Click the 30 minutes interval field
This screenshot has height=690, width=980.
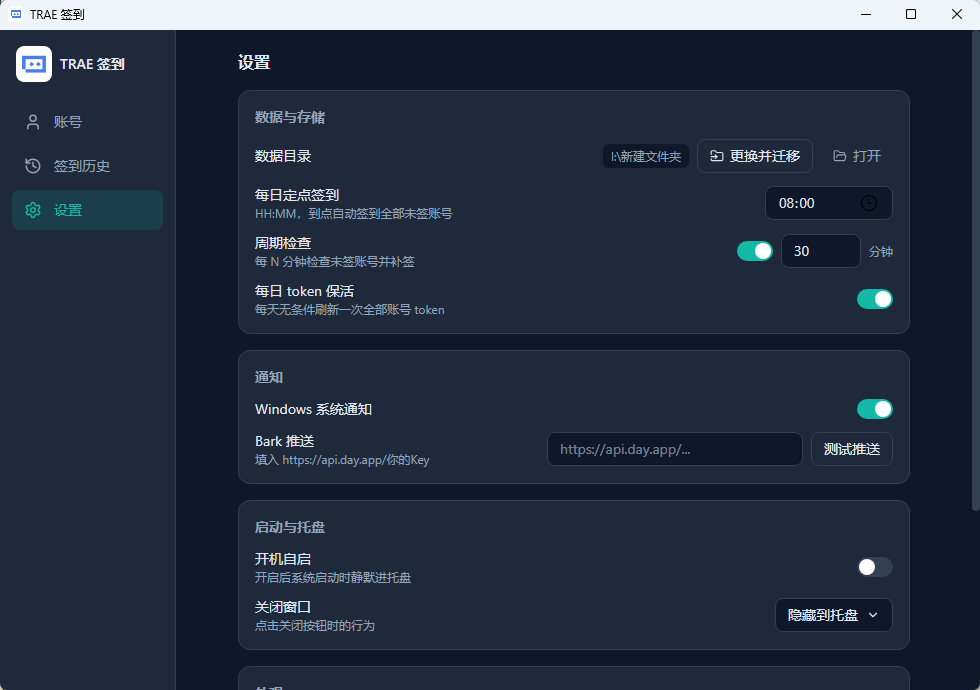coord(821,251)
